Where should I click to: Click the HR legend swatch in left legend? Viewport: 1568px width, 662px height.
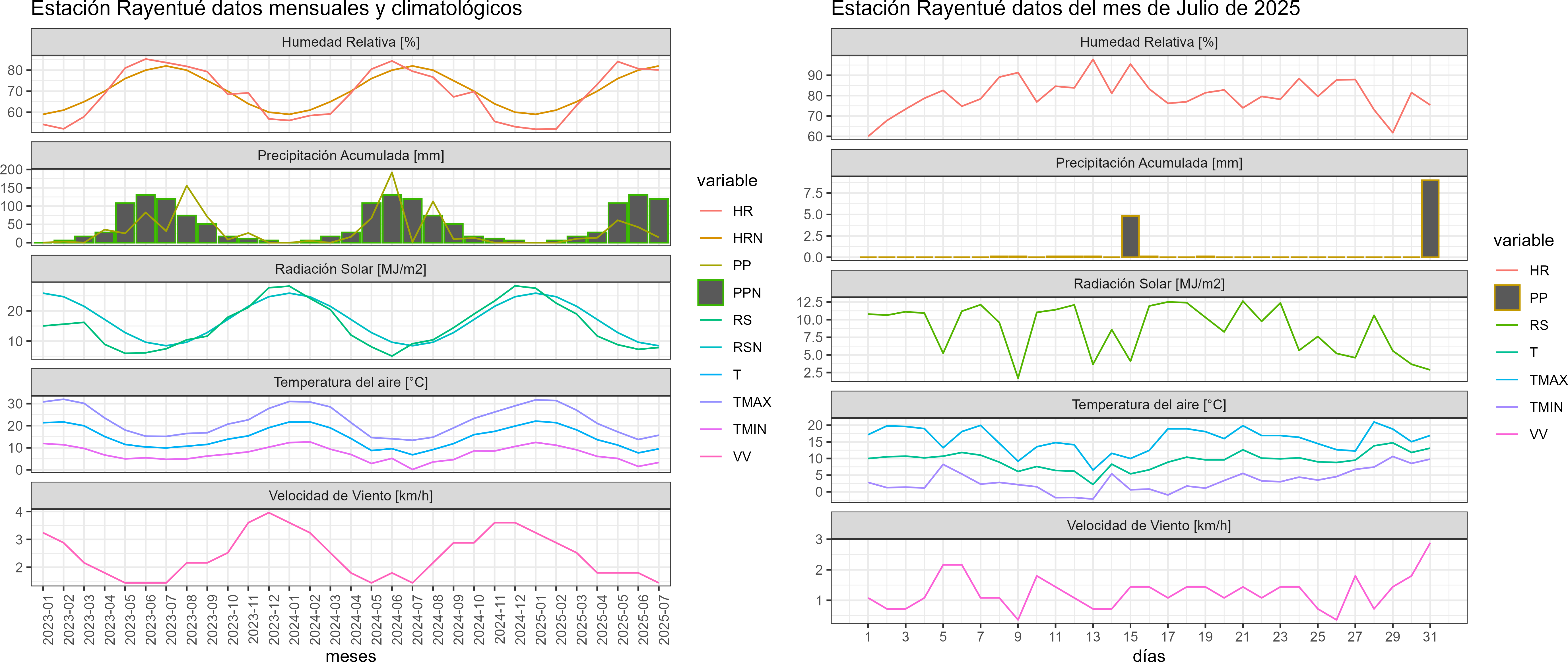click(x=710, y=211)
